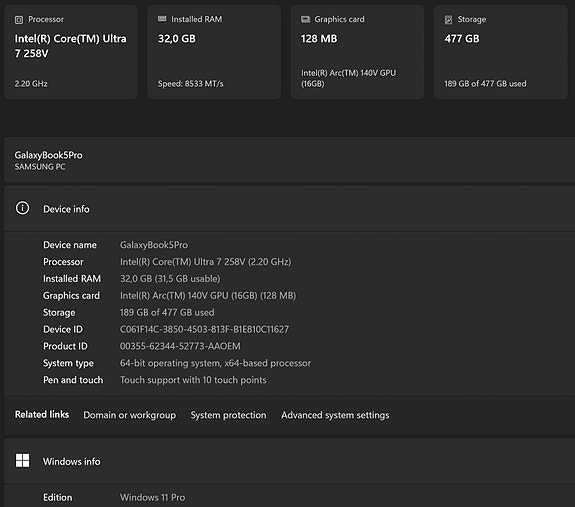Collapse the Device info section

coord(289,209)
